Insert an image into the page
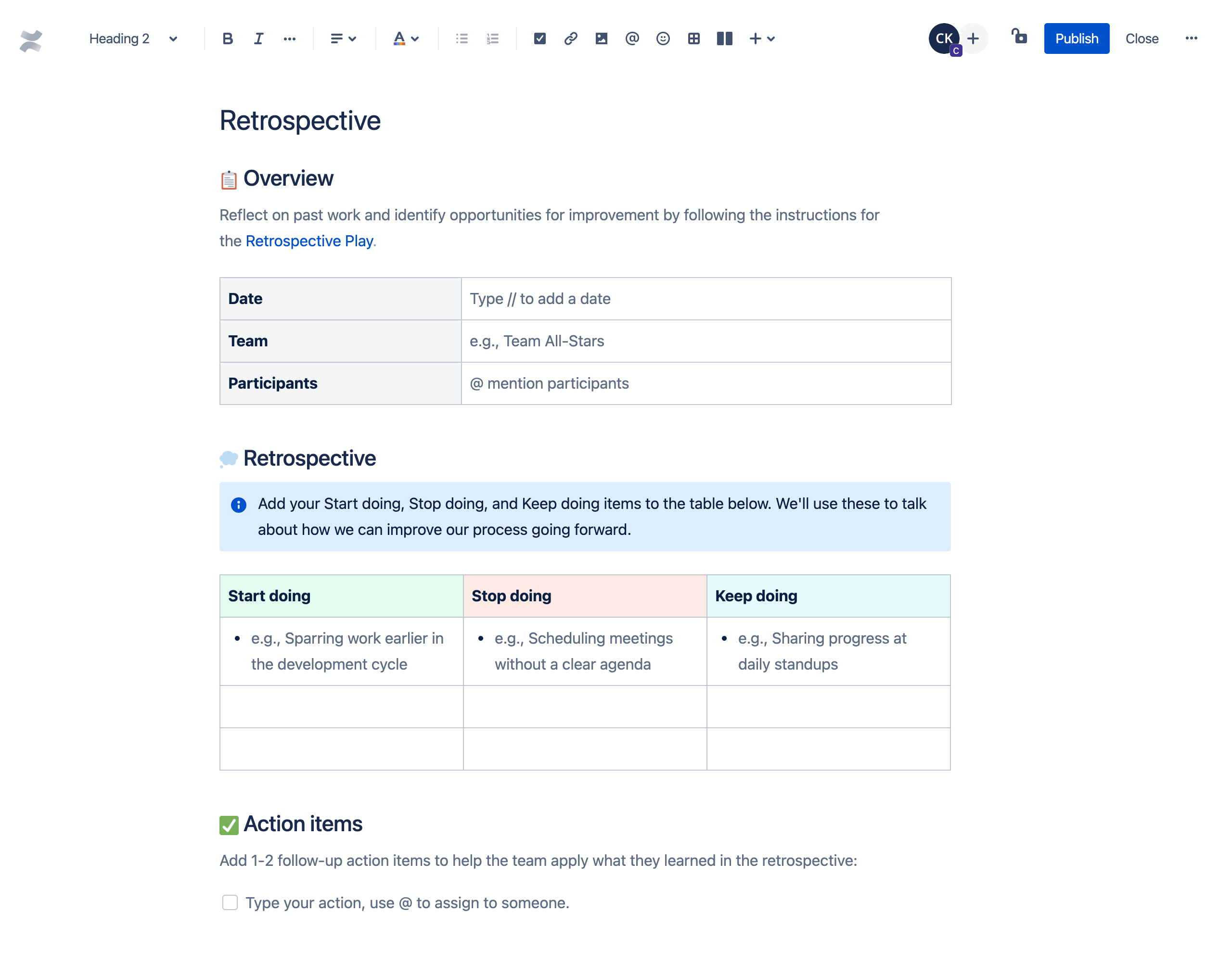This screenshot has height=964, width=1232. pos(601,38)
